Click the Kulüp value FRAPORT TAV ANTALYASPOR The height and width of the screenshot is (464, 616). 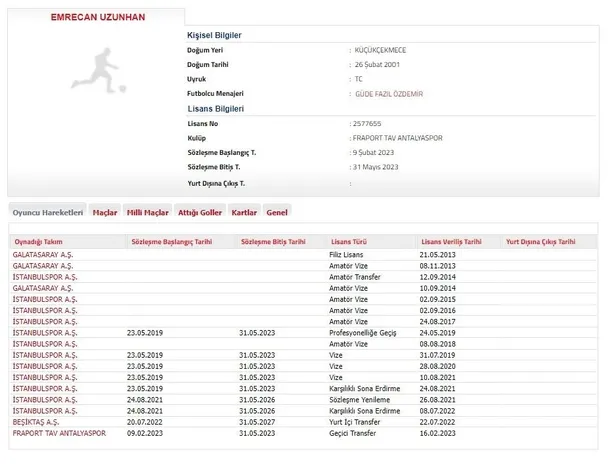point(400,140)
